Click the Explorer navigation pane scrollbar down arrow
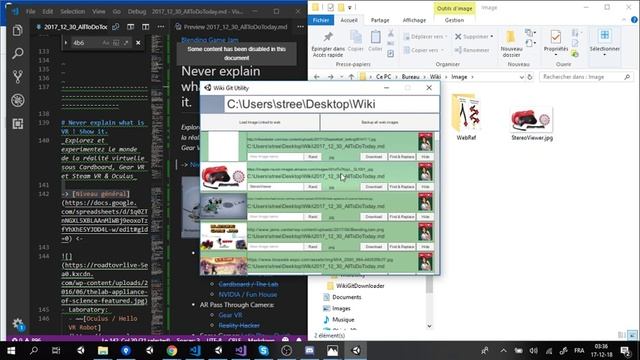640x360 pixels. tap(429, 326)
